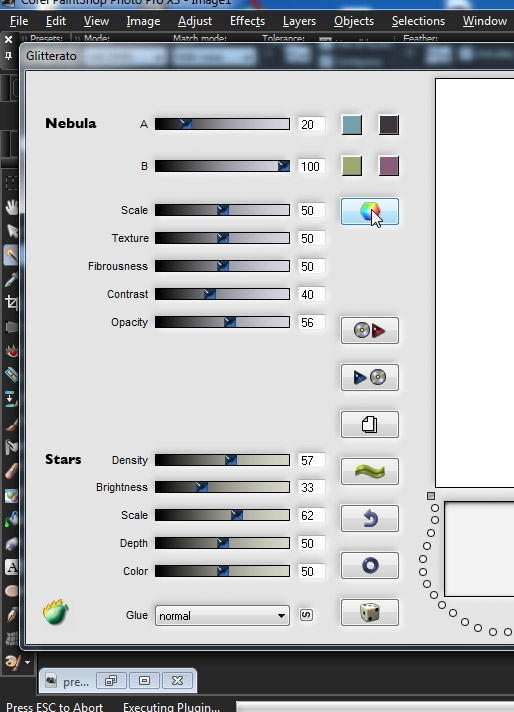Viewport: 514px width, 712px height.
Task: Click the green wave button
Action: click(x=370, y=471)
